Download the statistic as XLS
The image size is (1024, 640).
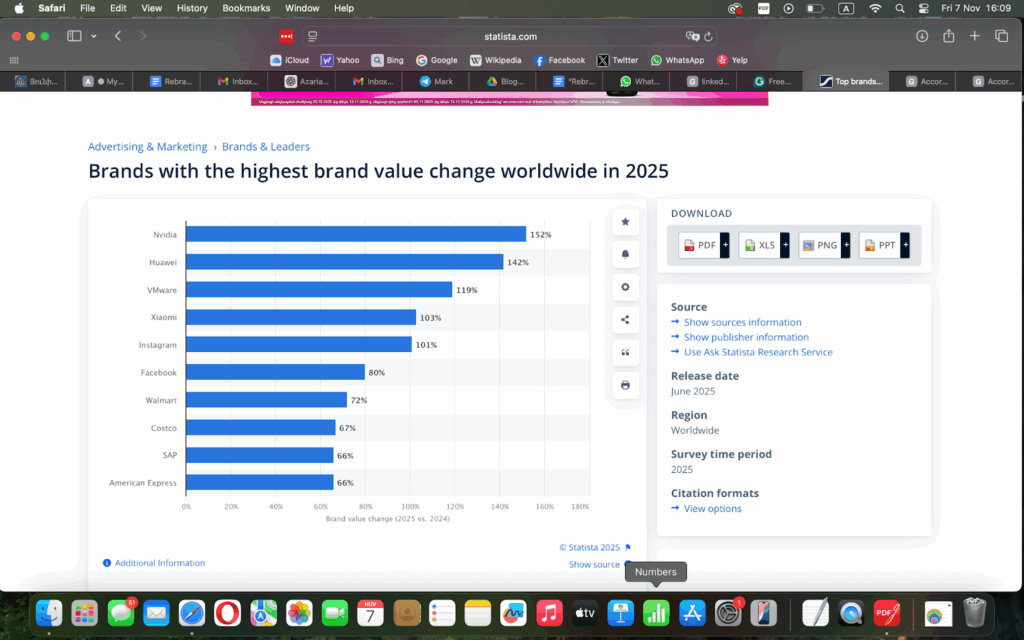pos(760,244)
